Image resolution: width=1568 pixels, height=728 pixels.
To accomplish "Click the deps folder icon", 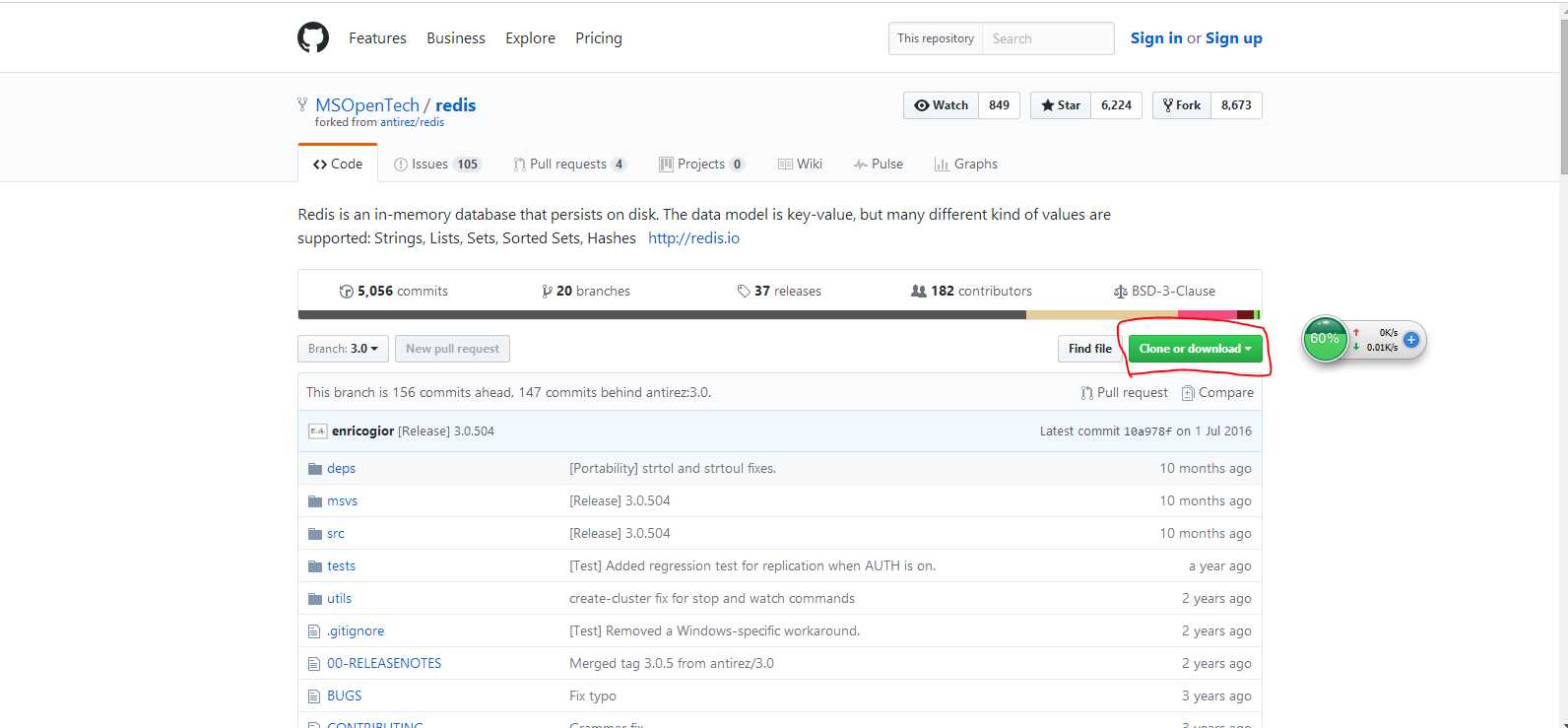I will click(x=315, y=469).
